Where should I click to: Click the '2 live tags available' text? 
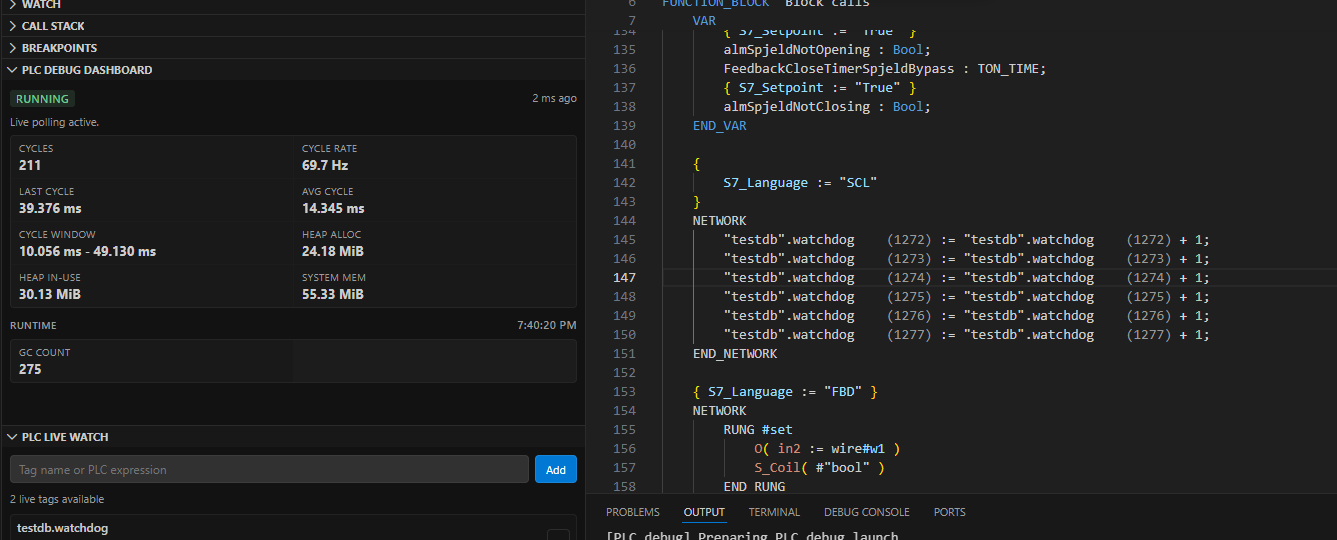57,499
